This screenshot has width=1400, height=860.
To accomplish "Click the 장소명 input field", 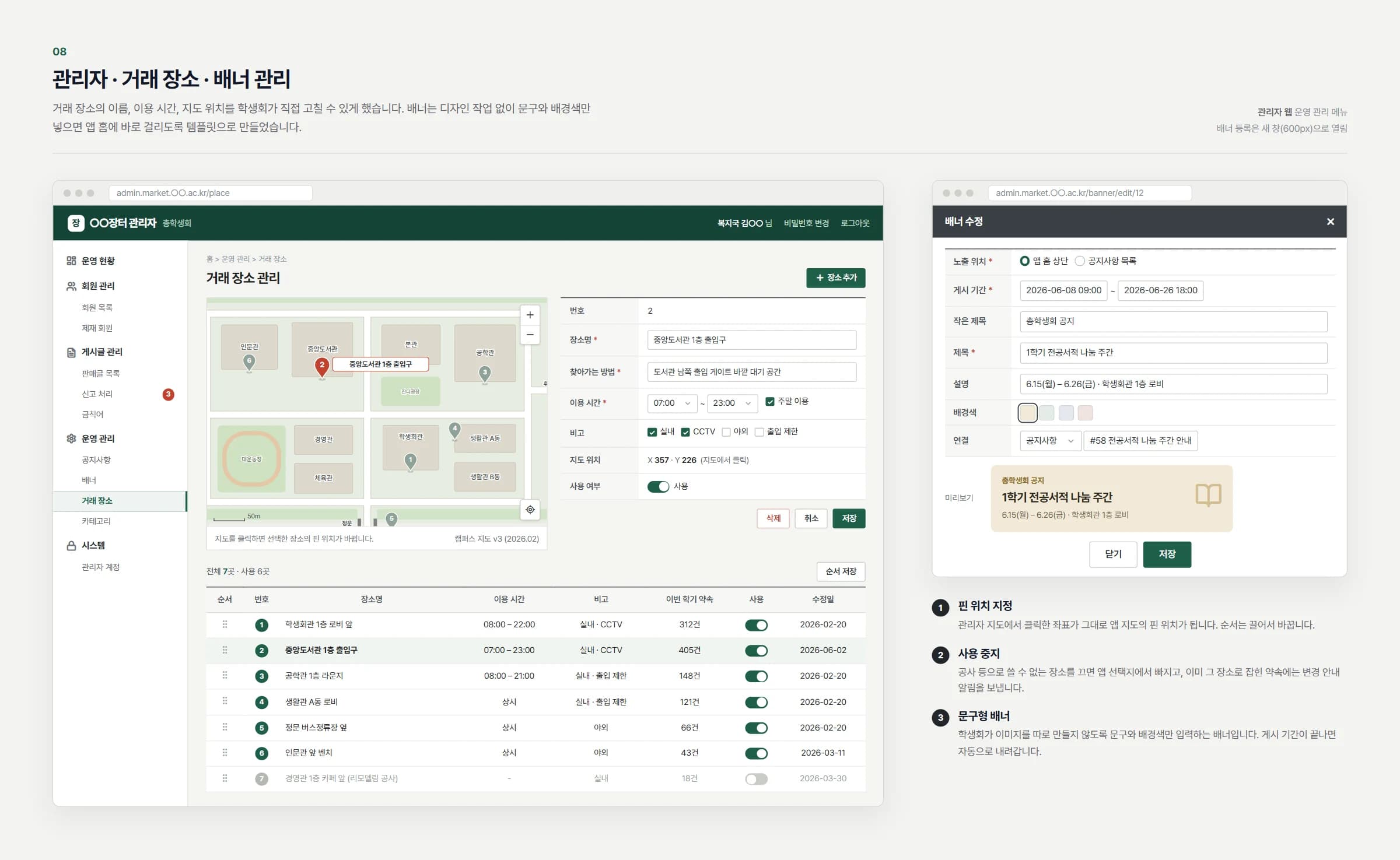I will [751, 340].
